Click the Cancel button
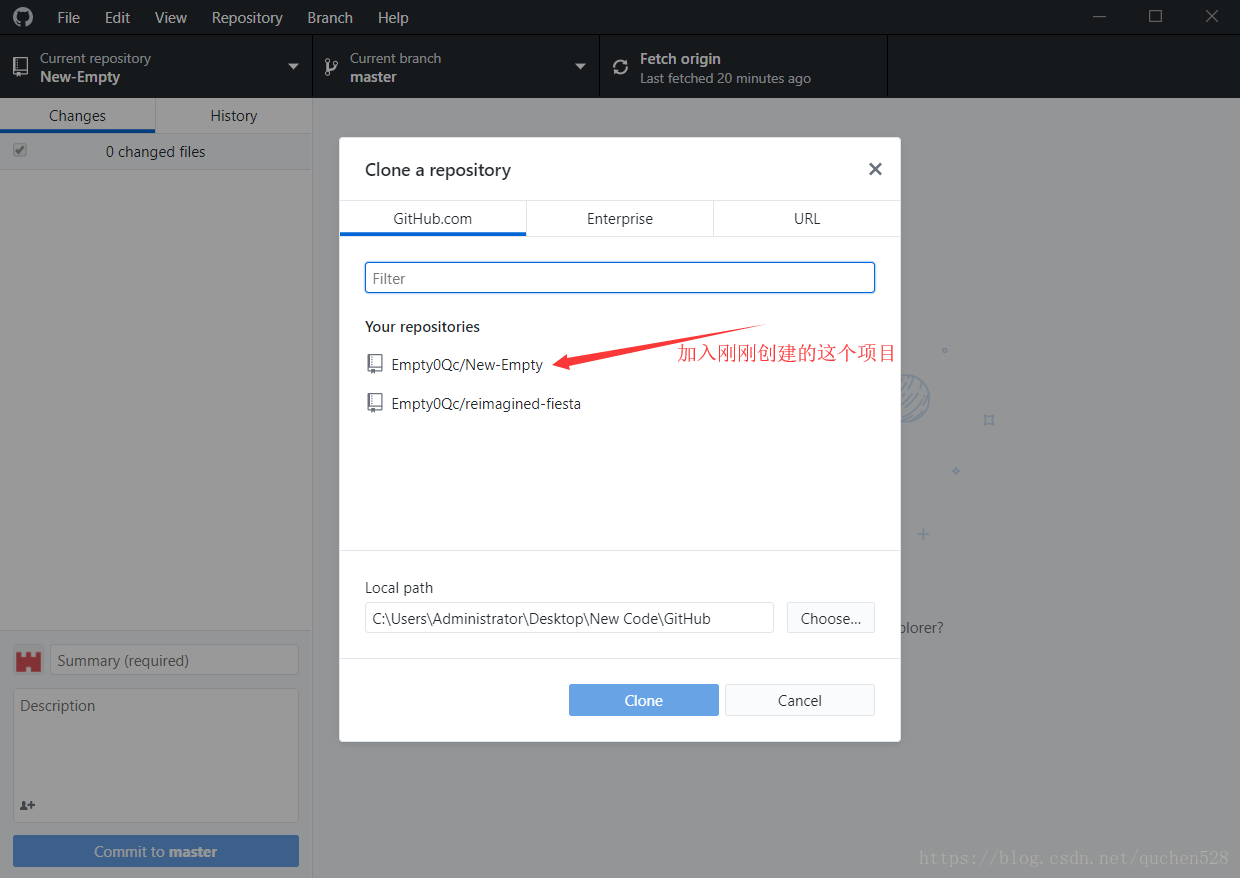 800,700
